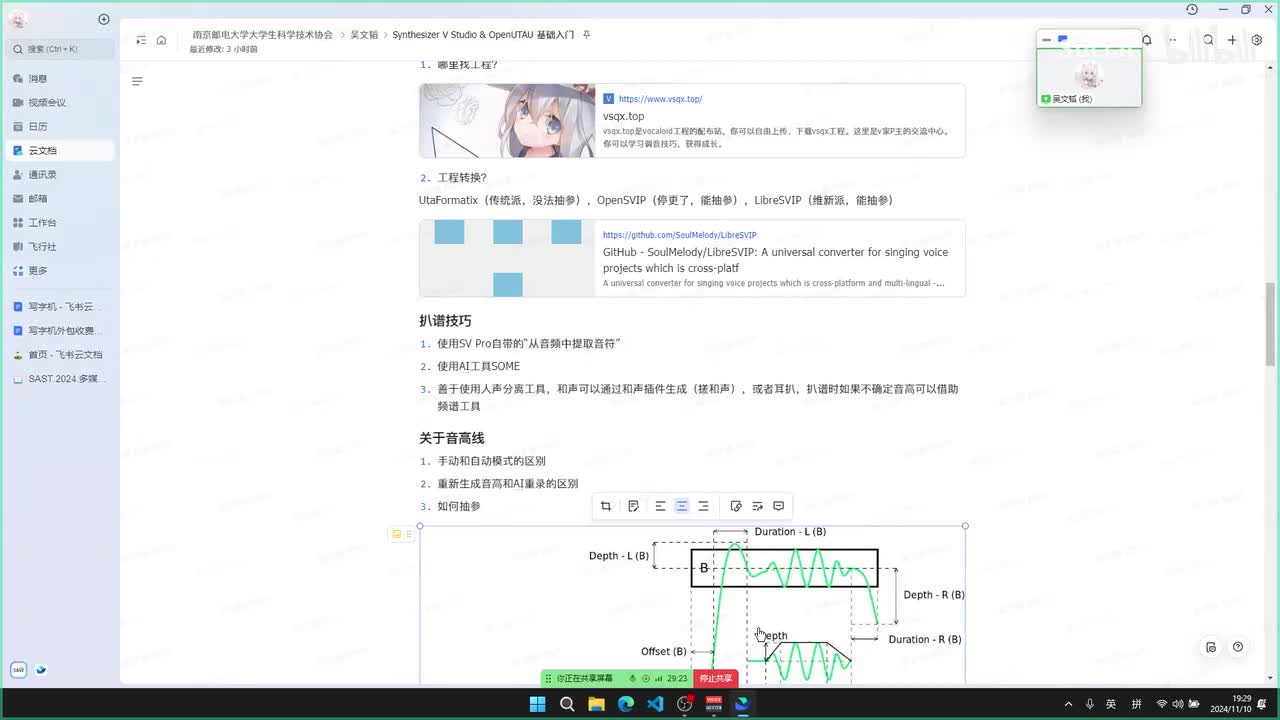Image resolution: width=1280 pixels, height=720 pixels.
Task: Select heading 关于音高线
Action: 452,438
